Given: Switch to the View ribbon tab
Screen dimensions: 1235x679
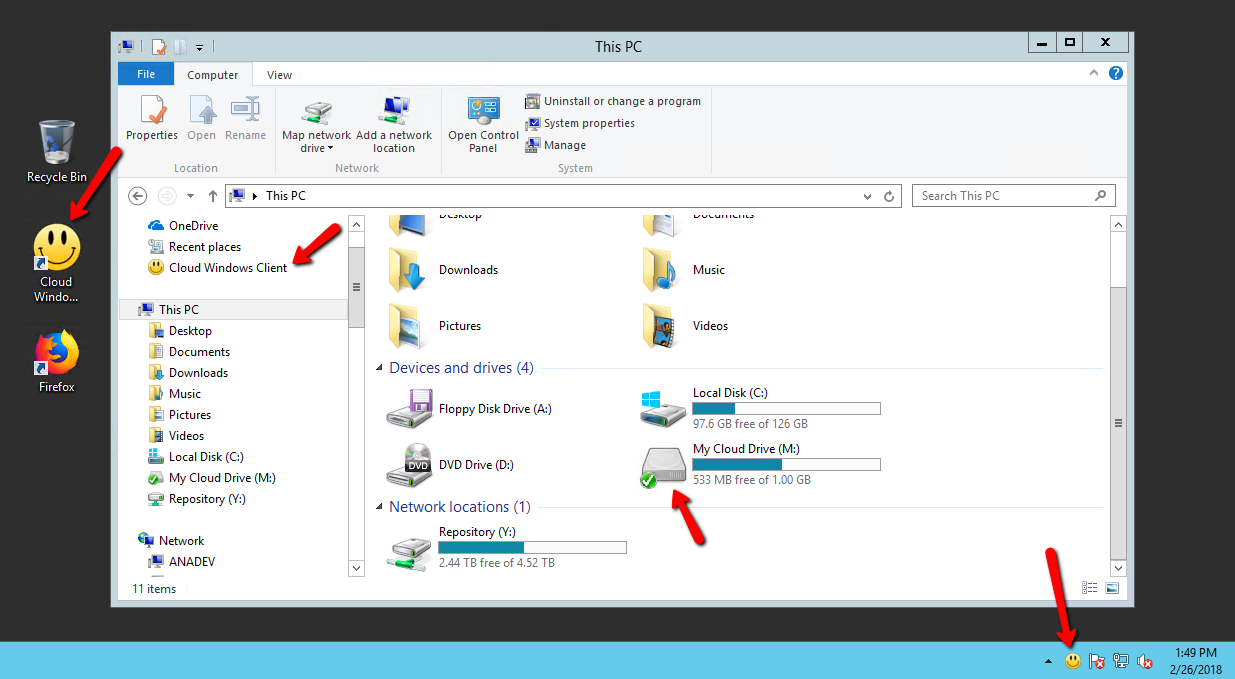Looking at the screenshot, I should pos(279,74).
